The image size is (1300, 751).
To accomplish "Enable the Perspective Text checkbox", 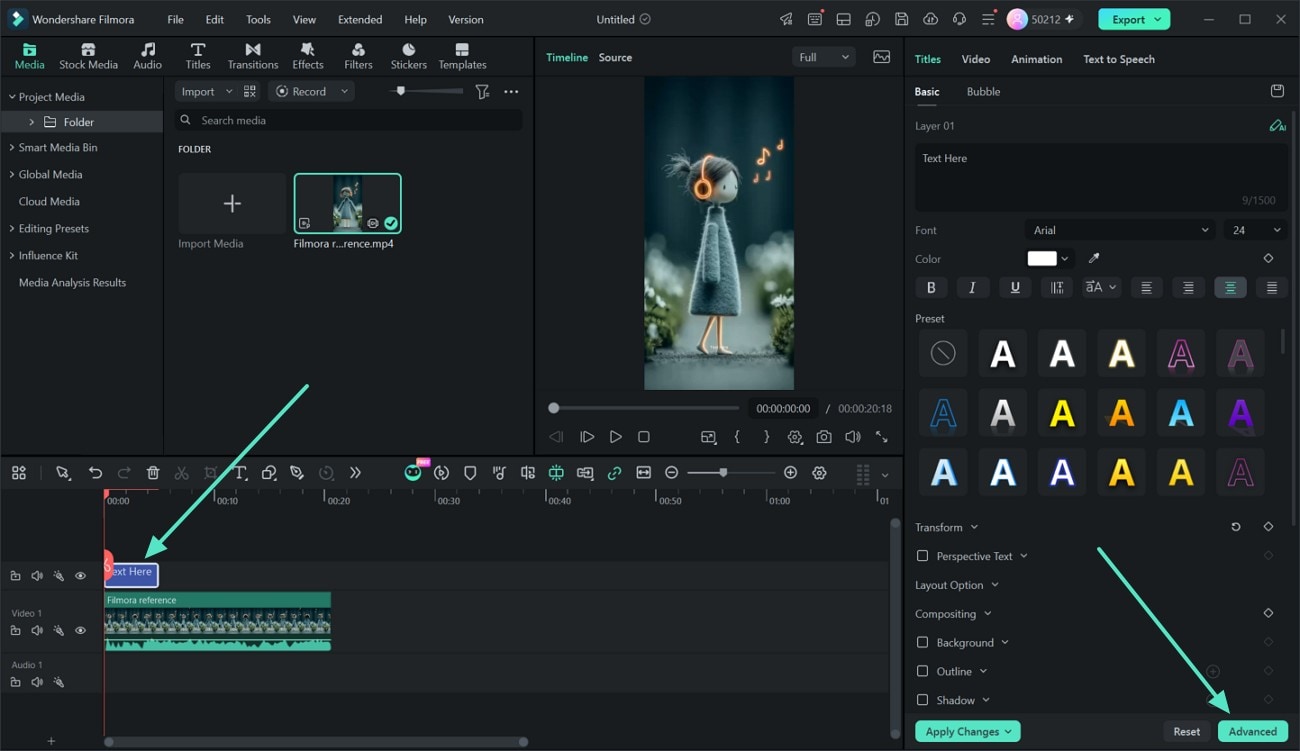I will (x=922, y=556).
